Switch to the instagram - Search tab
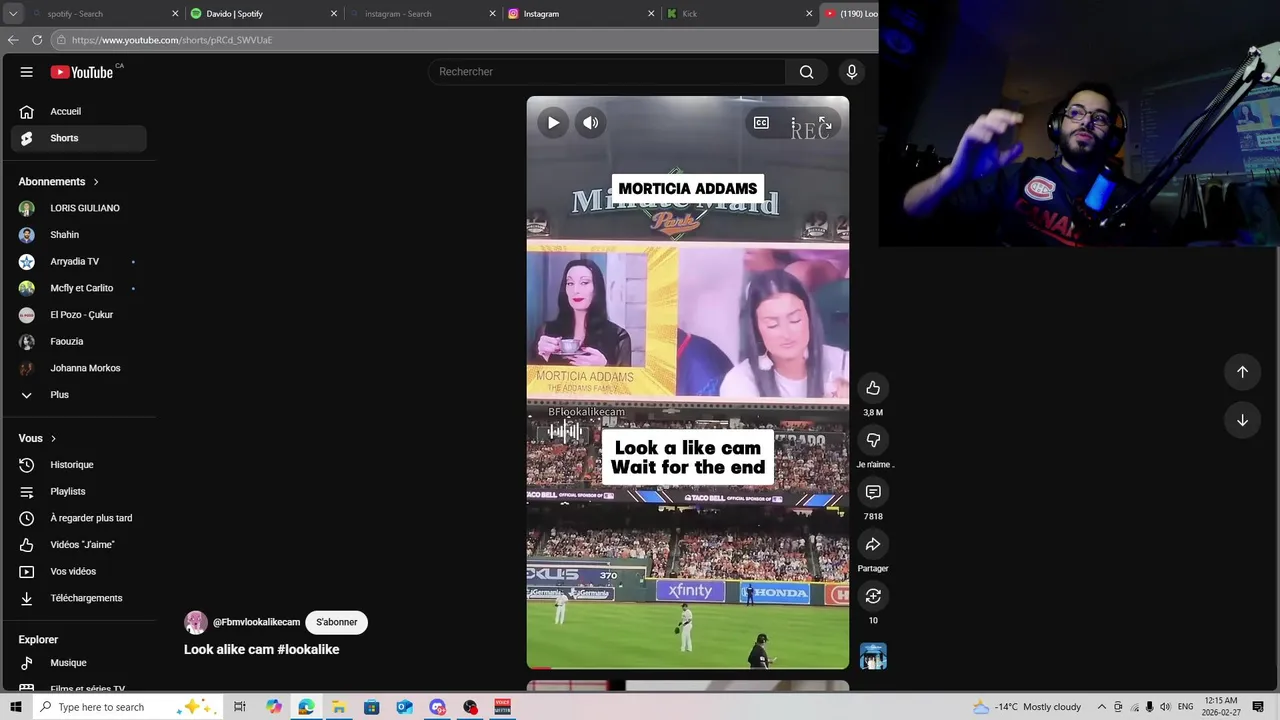The height and width of the screenshot is (720, 1280). 422,14
